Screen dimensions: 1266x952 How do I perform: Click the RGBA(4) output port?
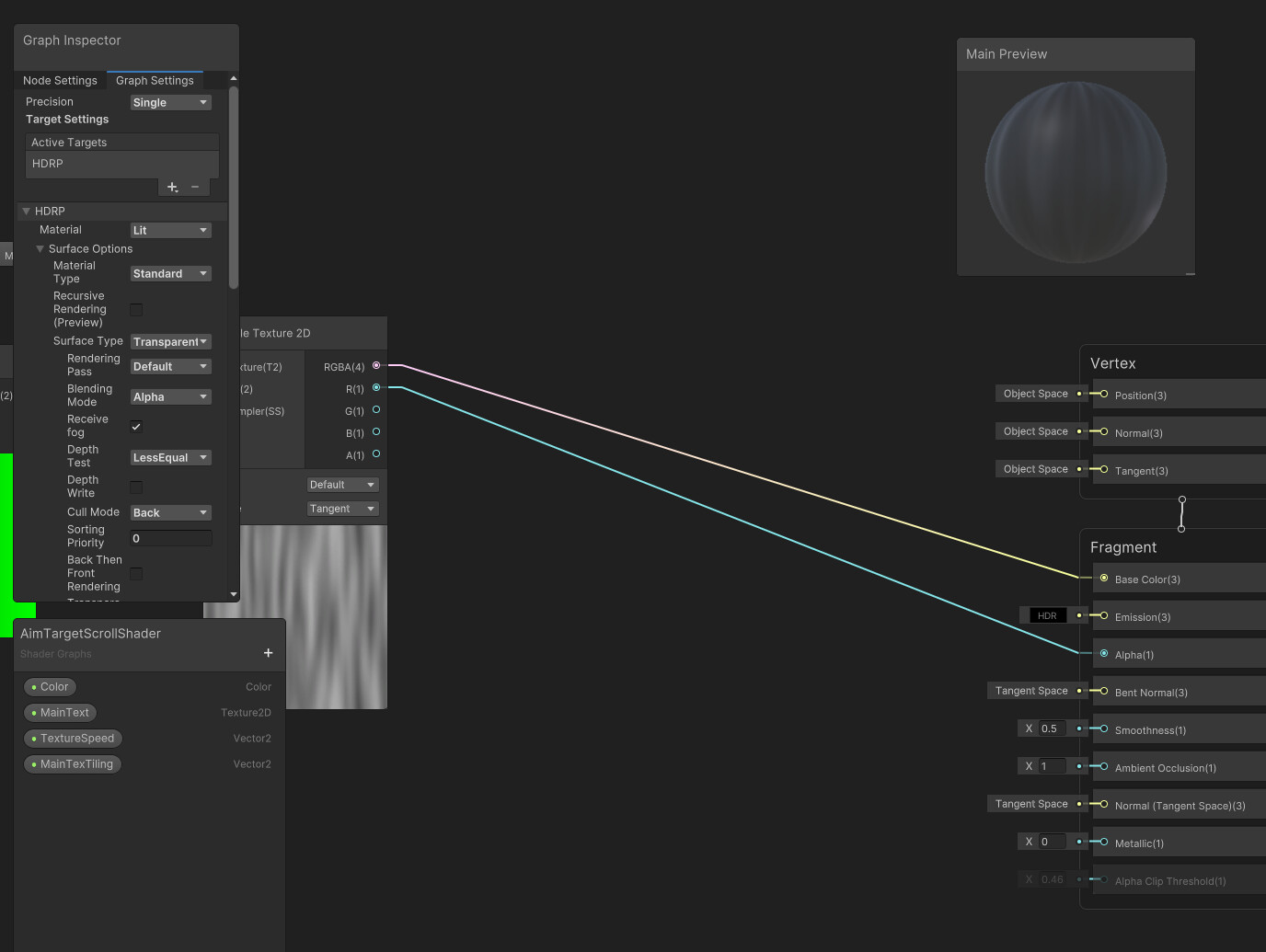coord(376,366)
